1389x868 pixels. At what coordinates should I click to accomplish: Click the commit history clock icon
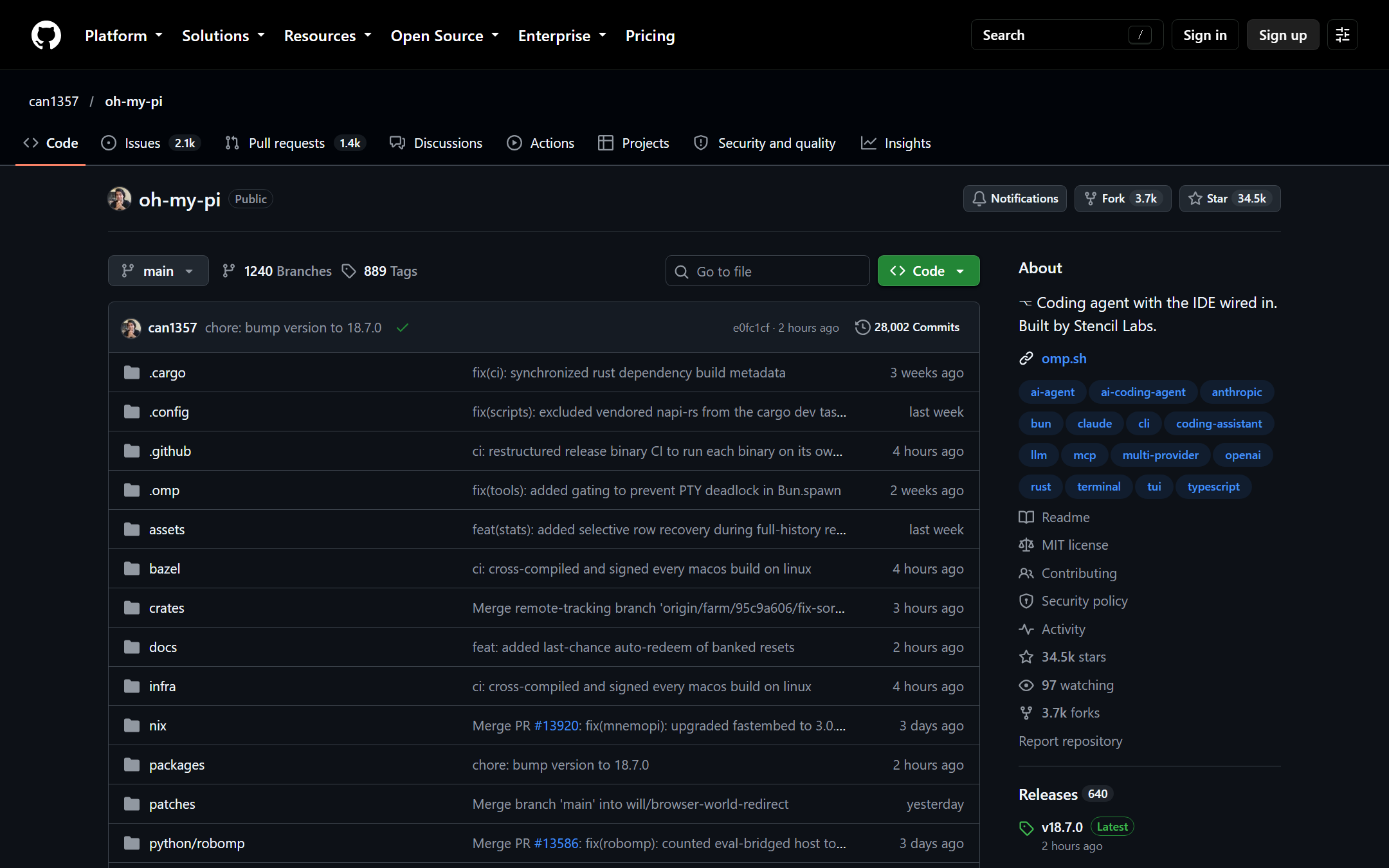862,327
